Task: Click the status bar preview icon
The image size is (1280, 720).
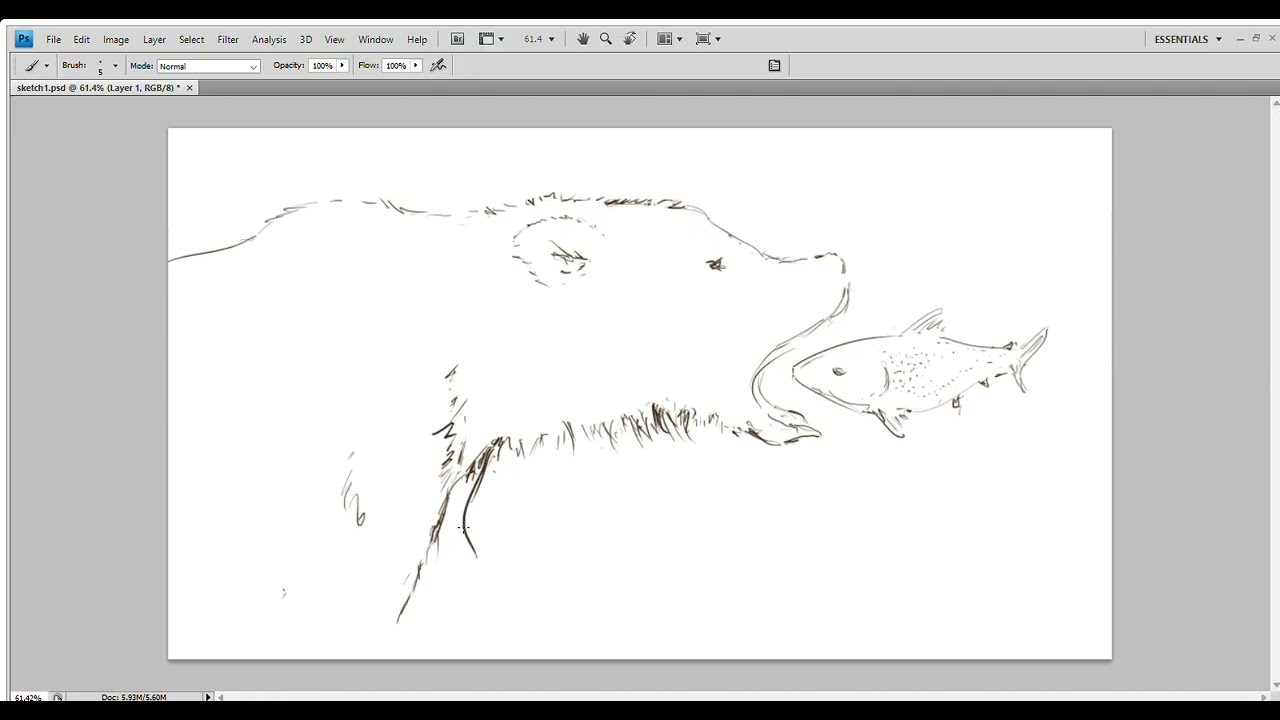Action: click(x=58, y=697)
